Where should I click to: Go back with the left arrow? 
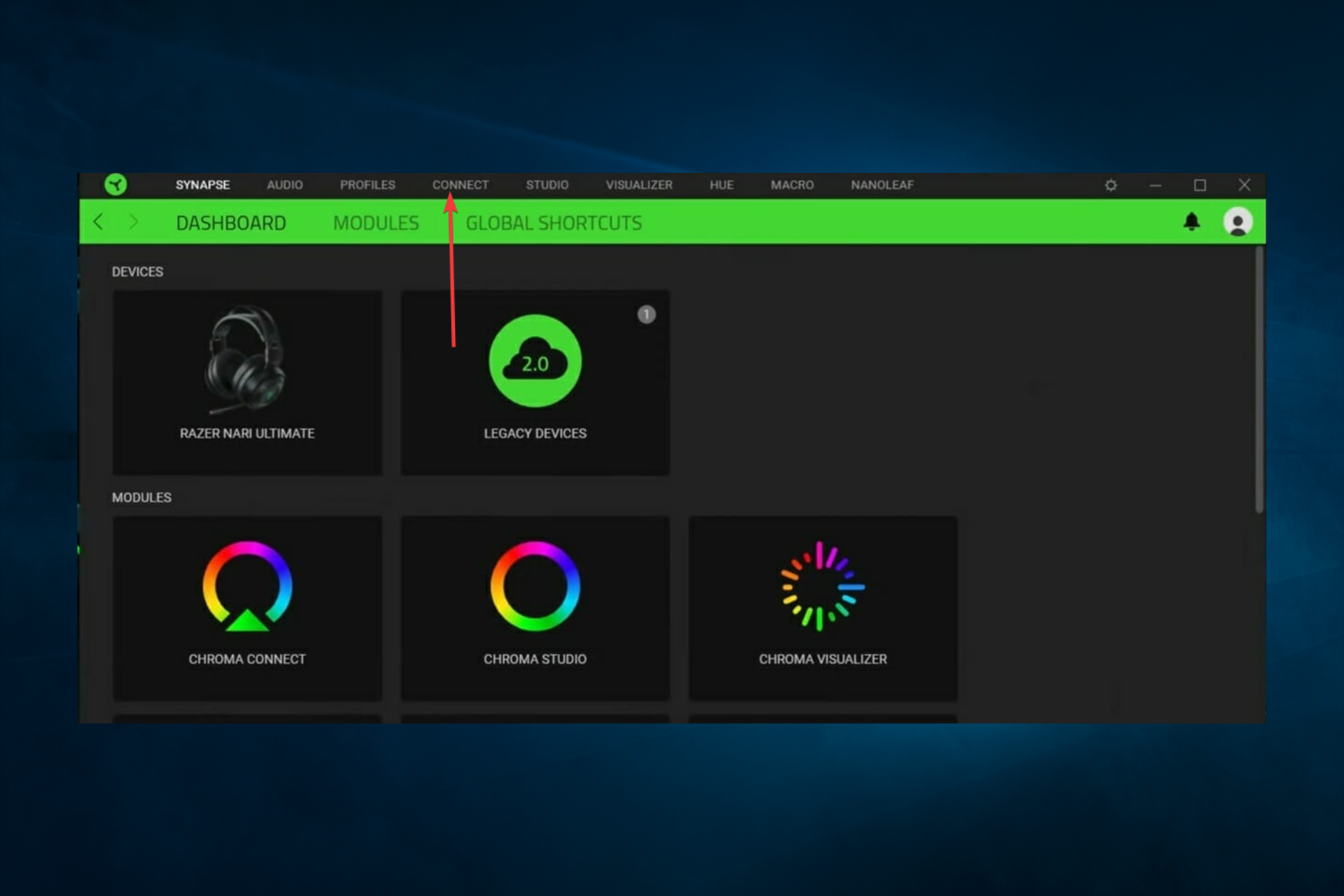(x=98, y=222)
